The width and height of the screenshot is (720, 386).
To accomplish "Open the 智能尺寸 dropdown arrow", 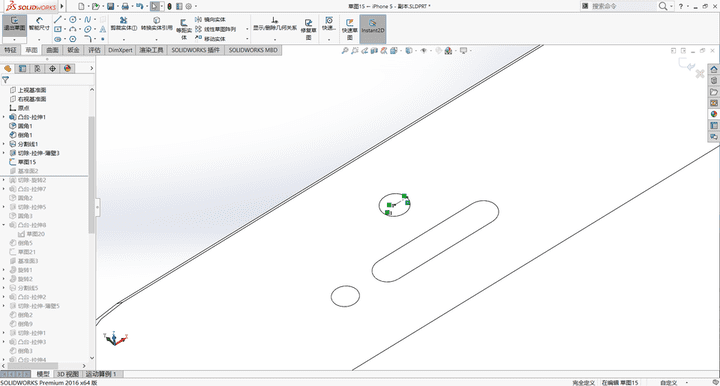I will 39,39.
